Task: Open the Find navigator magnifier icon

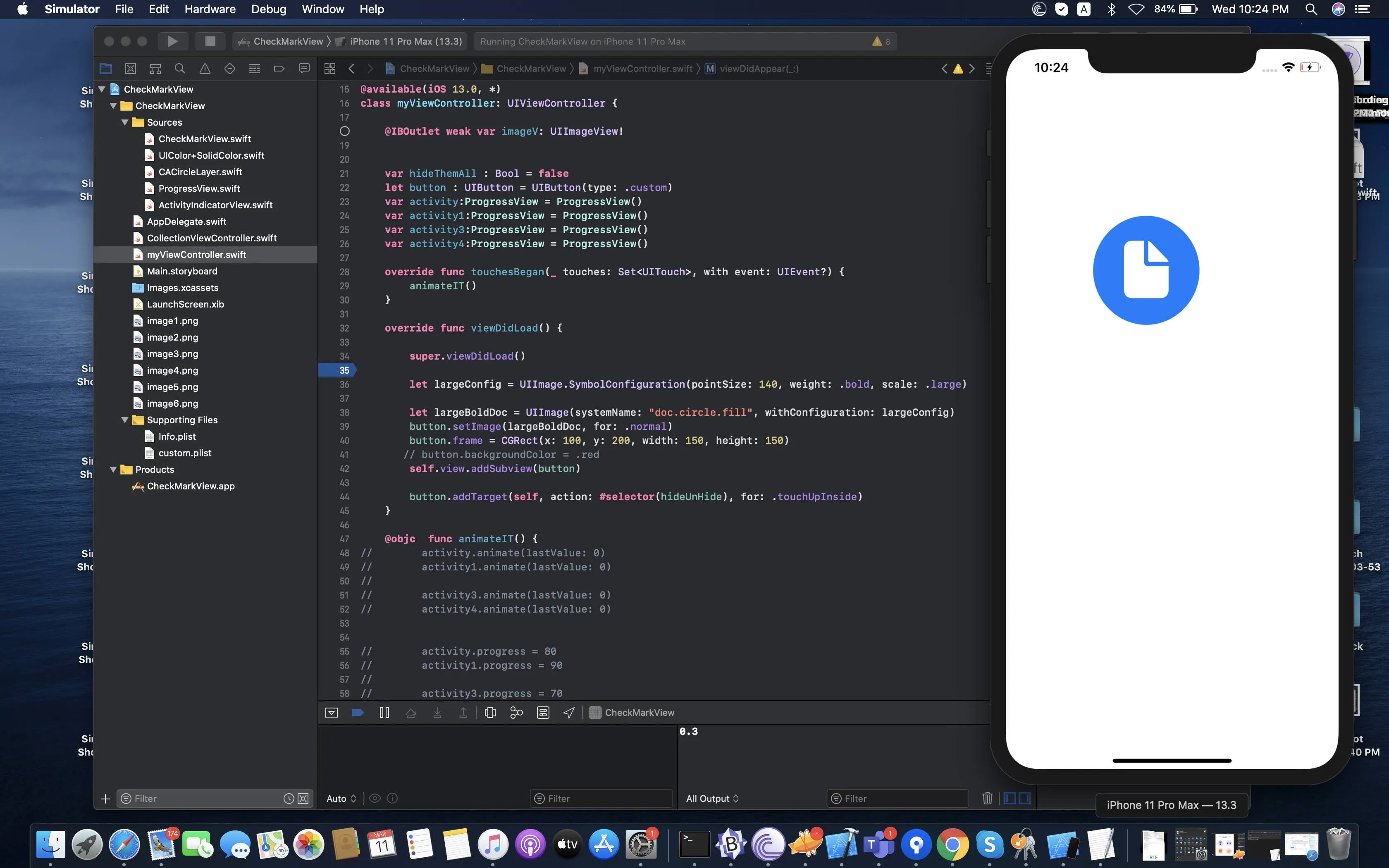Action: click(x=180, y=69)
